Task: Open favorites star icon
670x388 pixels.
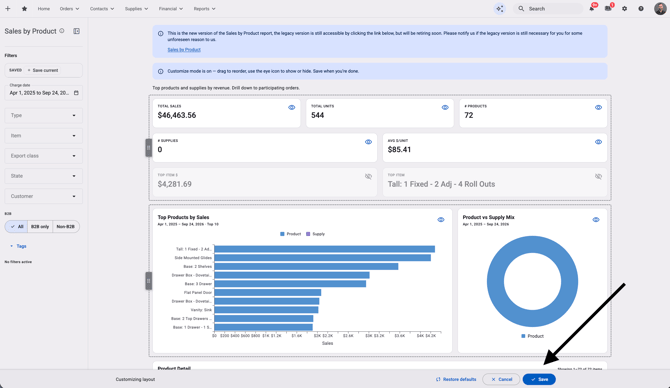Action: [24, 9]
